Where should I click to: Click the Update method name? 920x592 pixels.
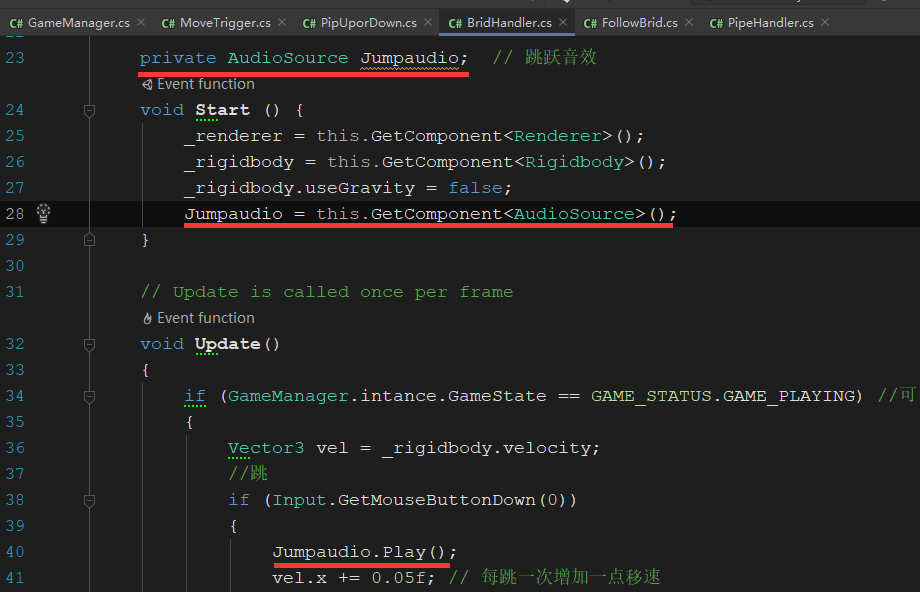(228, 344)
